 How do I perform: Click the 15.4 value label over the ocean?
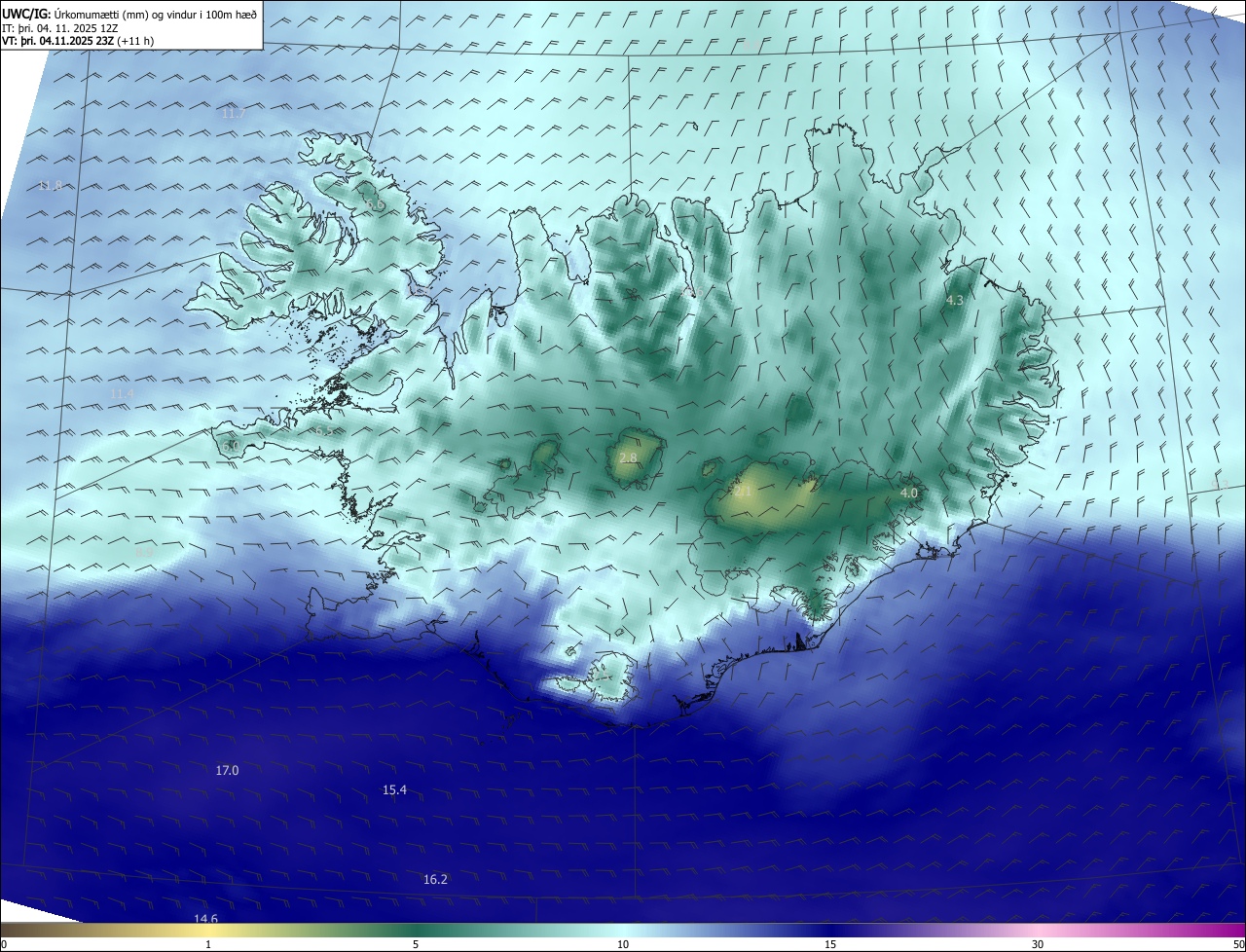(x=394, y=790)
